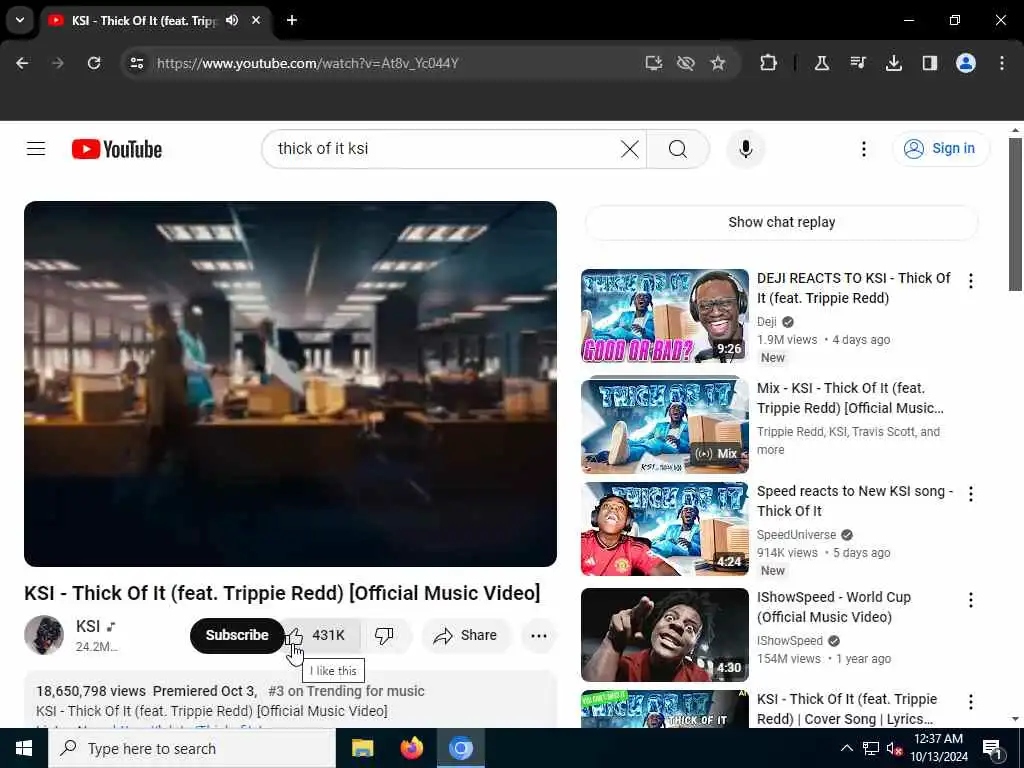Select the youtube.com URL in address bar
Image resolution: width=1024 pixels, height=768 pixels.
pos(308,63)
